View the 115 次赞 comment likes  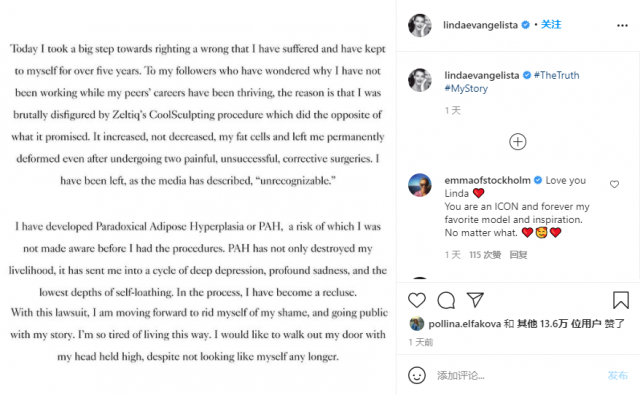click(485, 255)
